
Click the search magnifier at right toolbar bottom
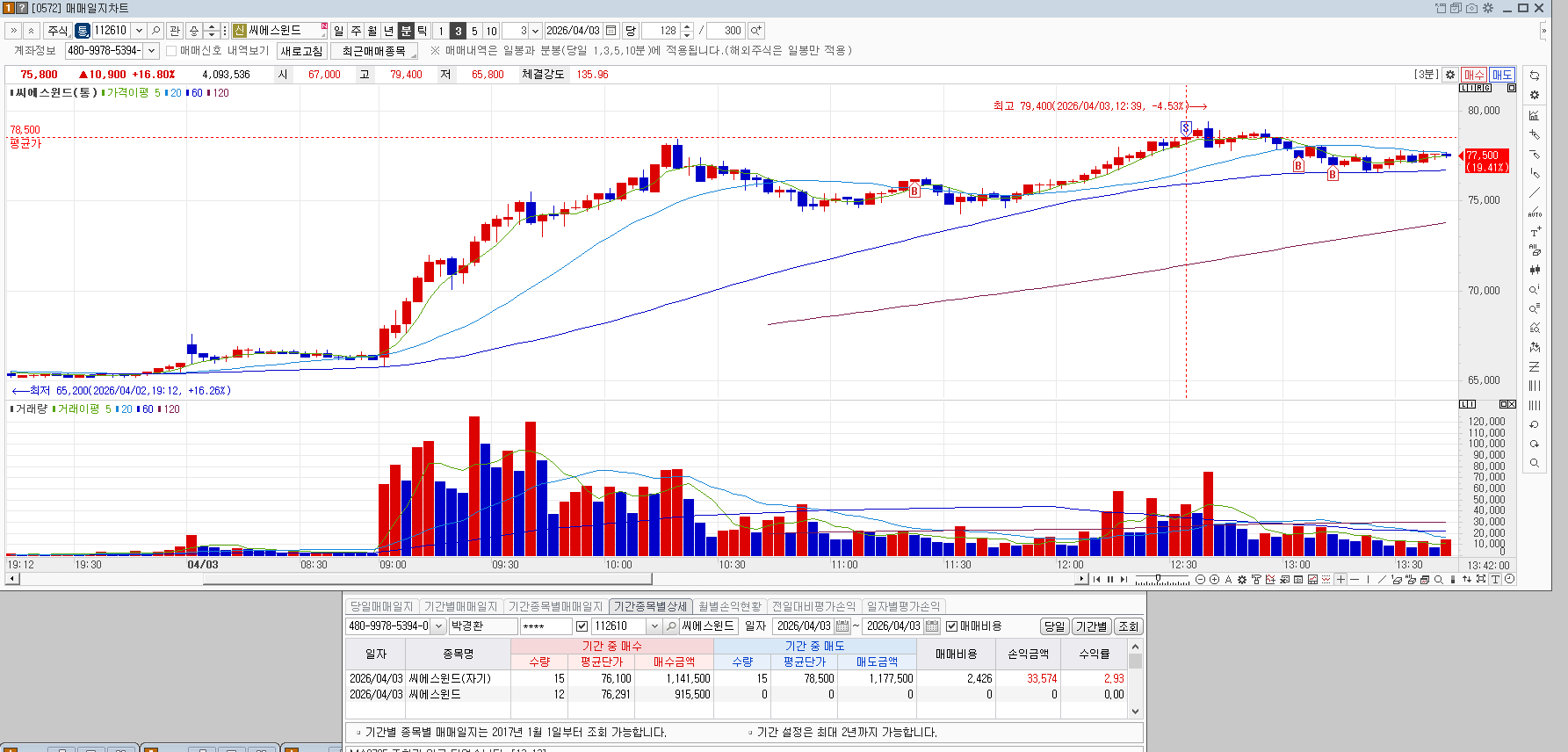[x=1535, y=463]
